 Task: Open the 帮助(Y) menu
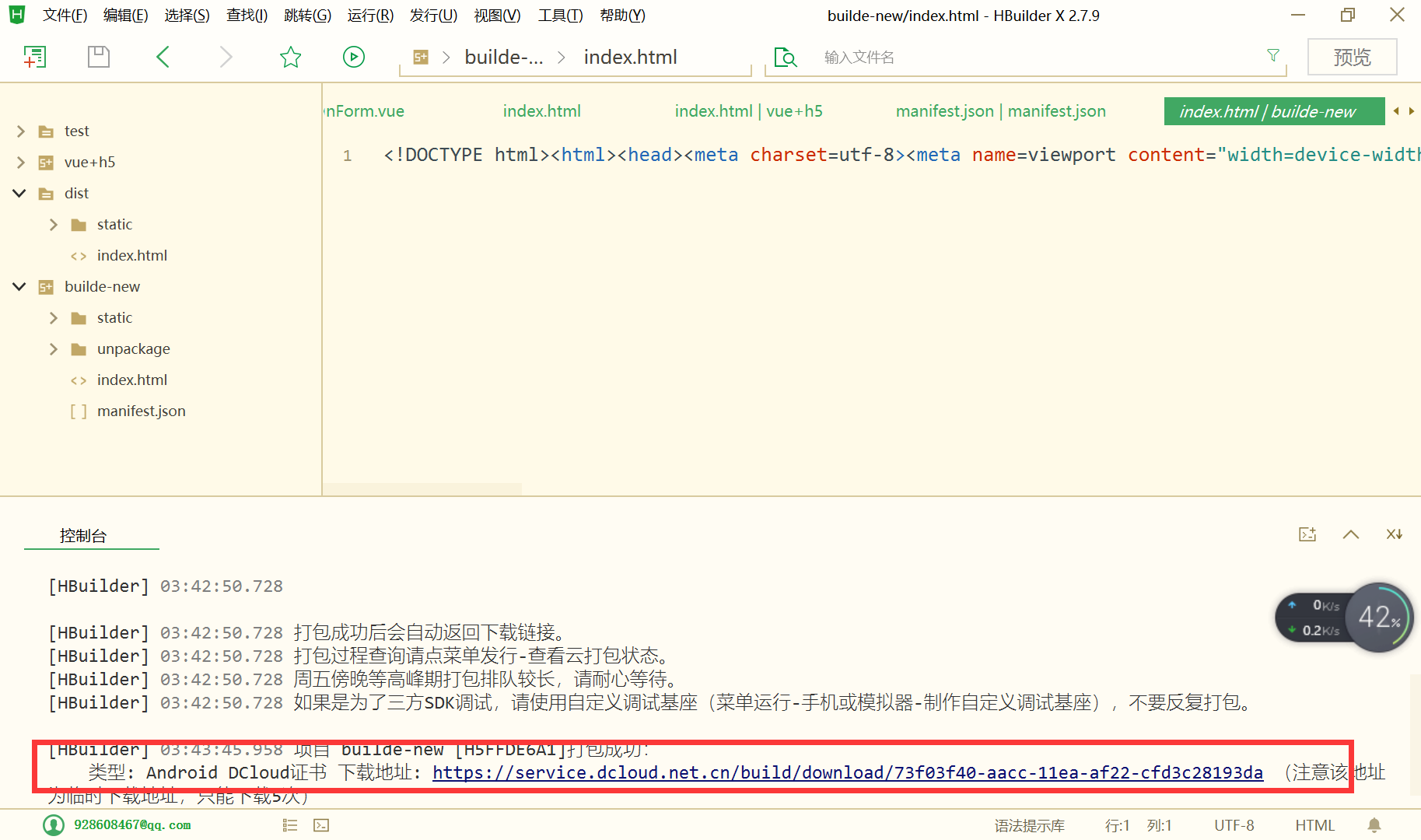coord(623,16)
